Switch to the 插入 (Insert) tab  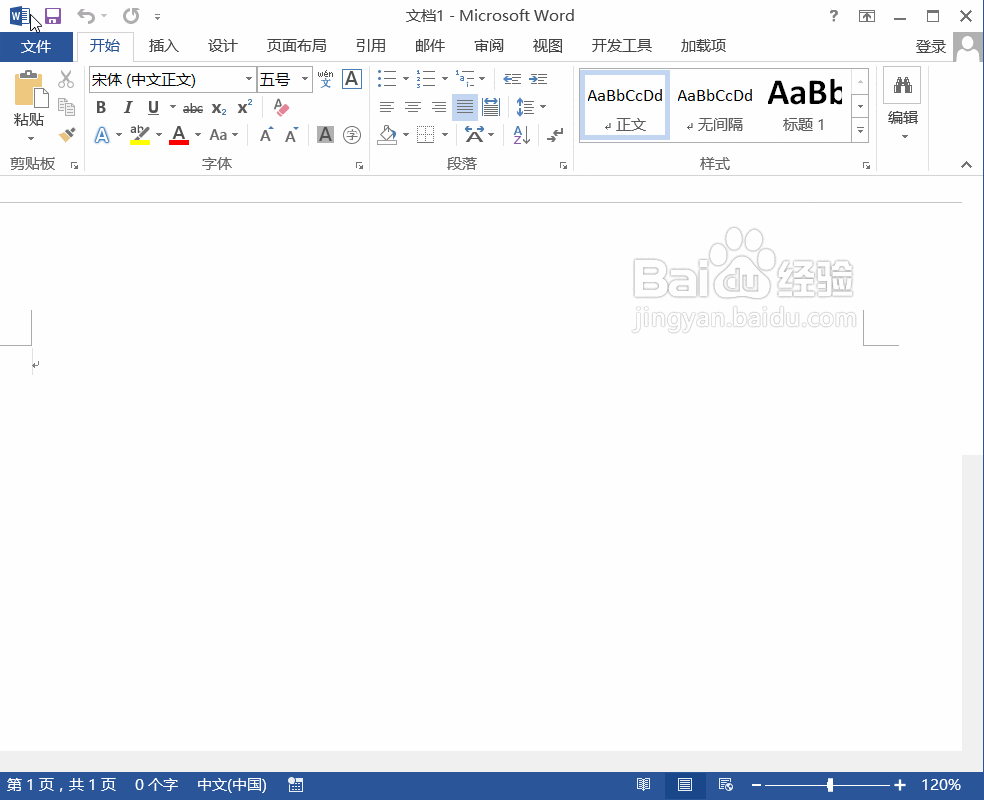(x=163, y=46)
